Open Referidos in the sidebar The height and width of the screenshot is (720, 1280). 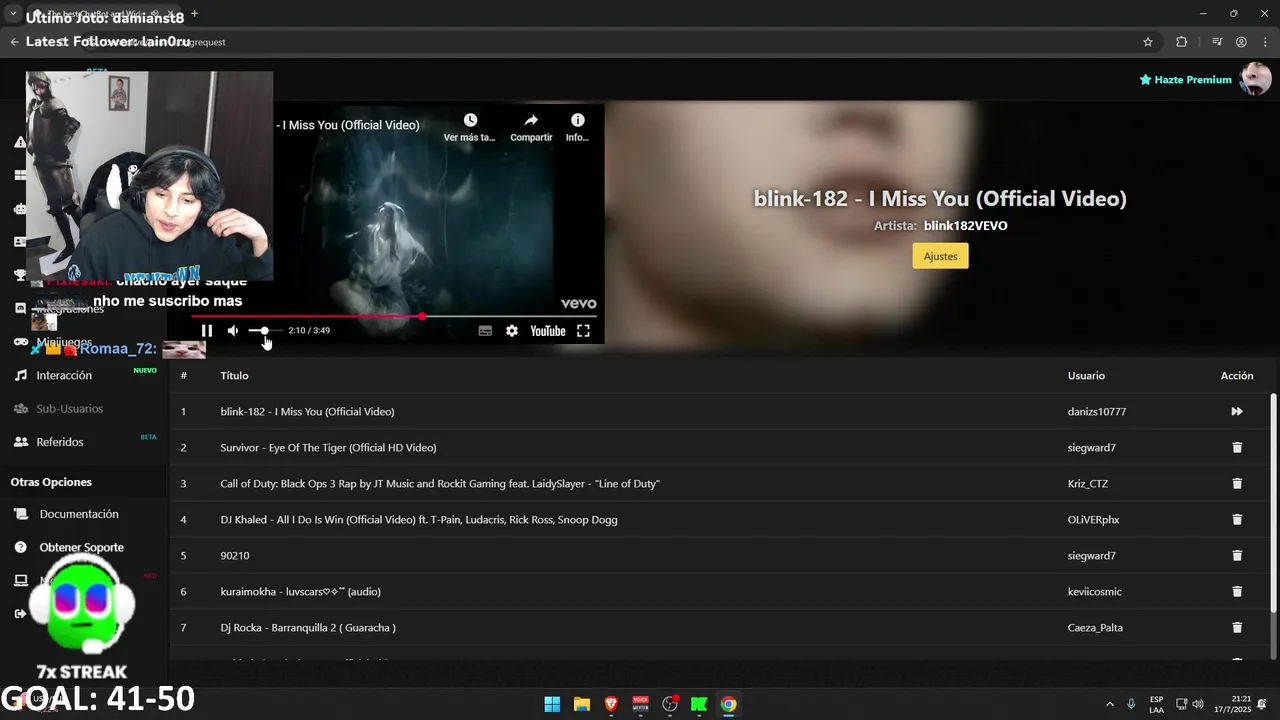tap(60, 441)
